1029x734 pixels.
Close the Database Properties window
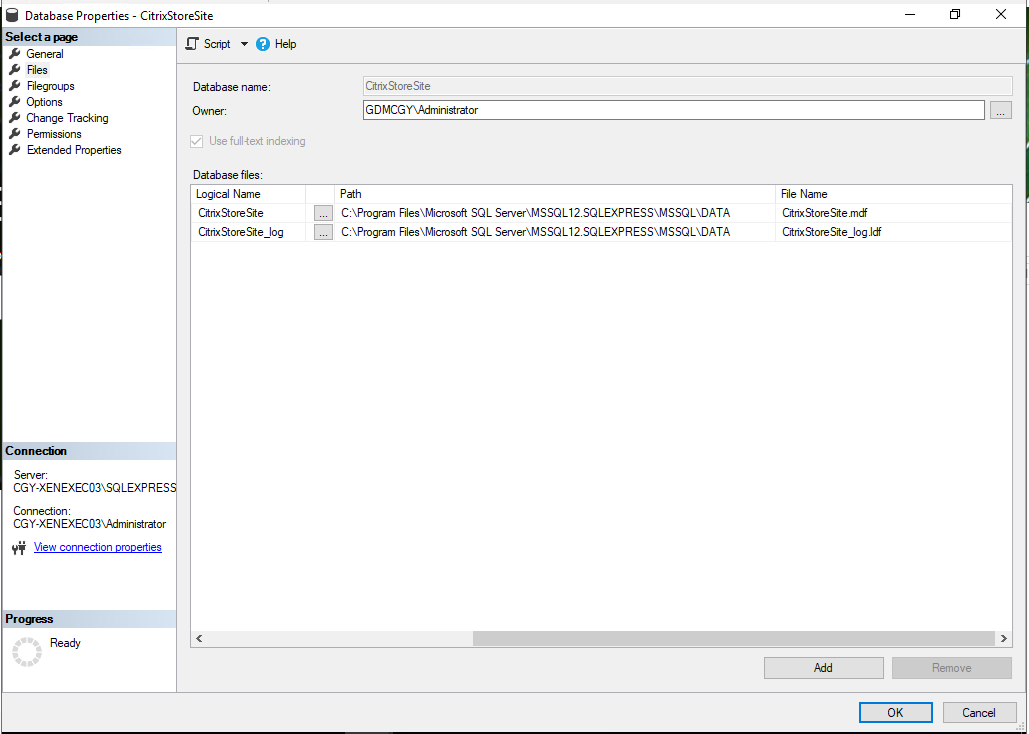click(x=1001, y=14)
